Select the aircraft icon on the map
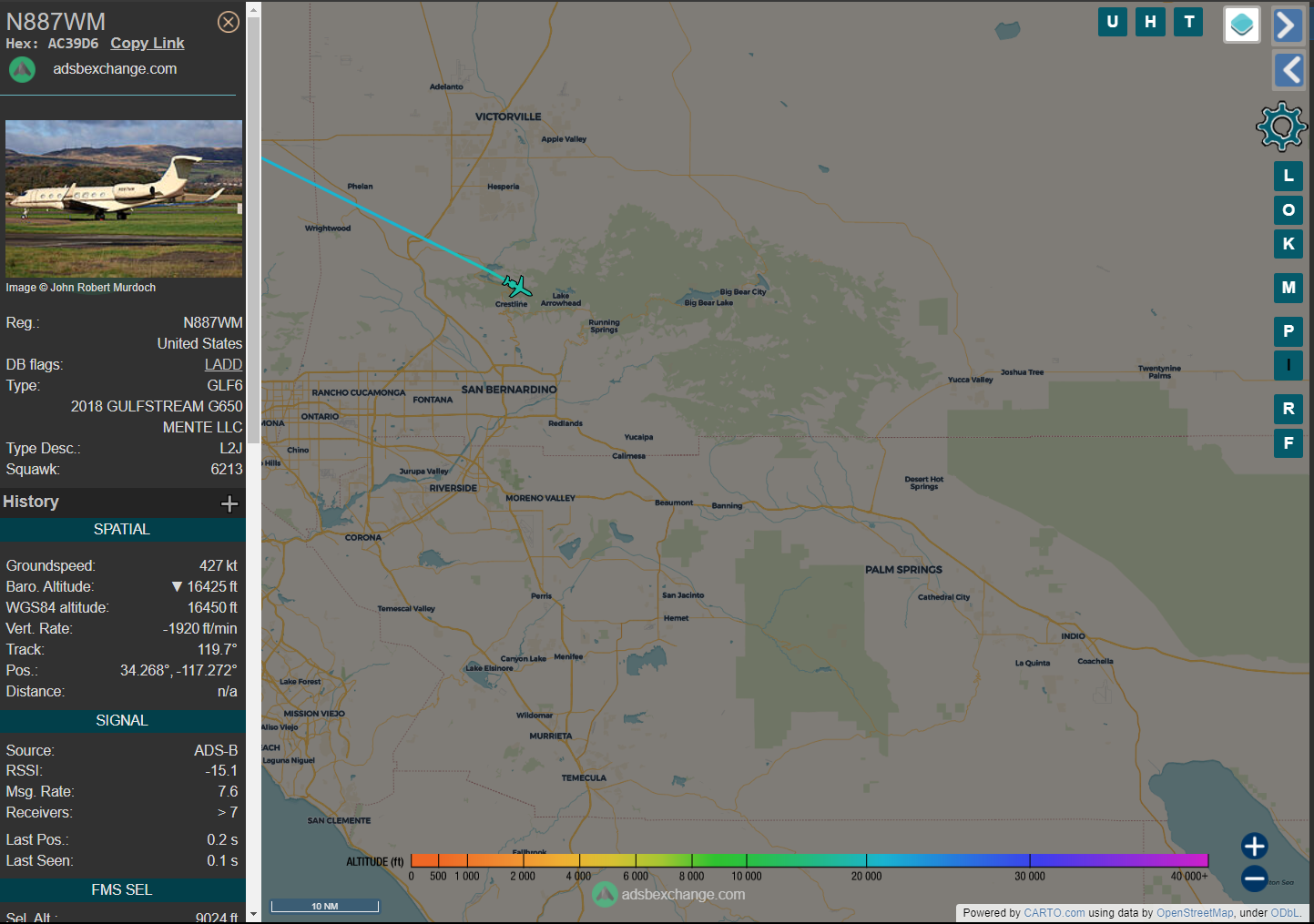Viewport: 1314px width, 924px height. coord(517,287)
